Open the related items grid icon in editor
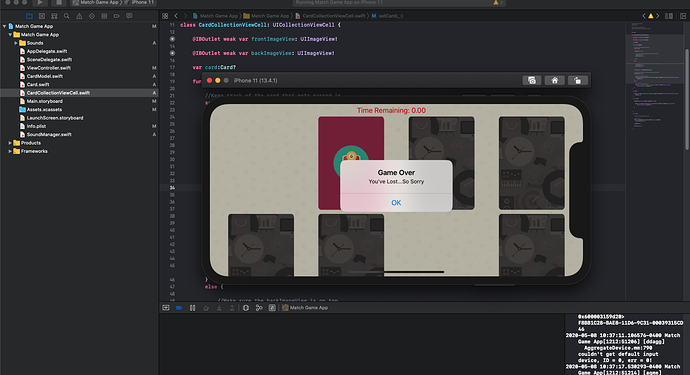This screenshot has width=690, height=375. tap(165, 16)
